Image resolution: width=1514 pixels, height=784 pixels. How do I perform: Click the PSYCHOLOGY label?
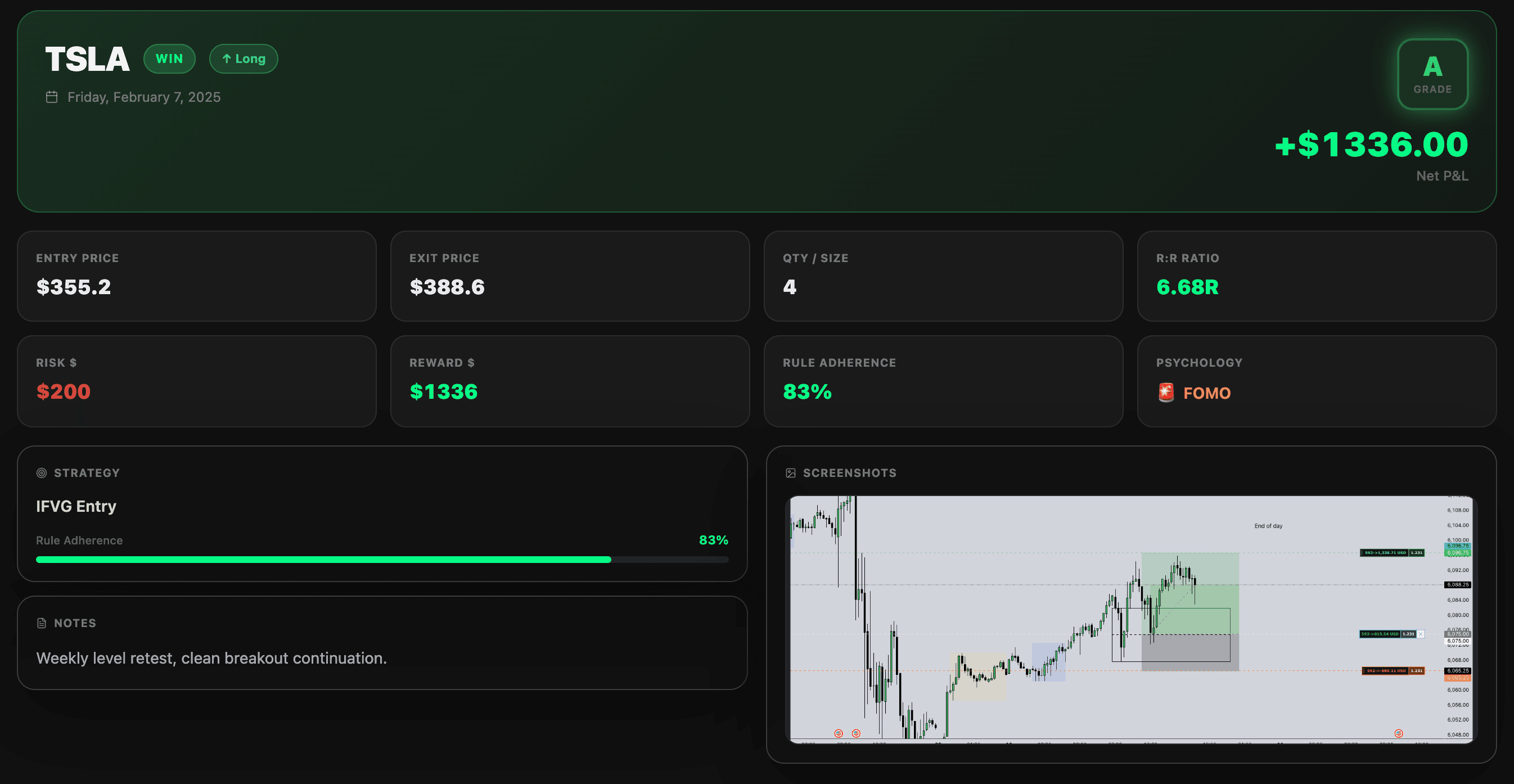pos(1199,363)
